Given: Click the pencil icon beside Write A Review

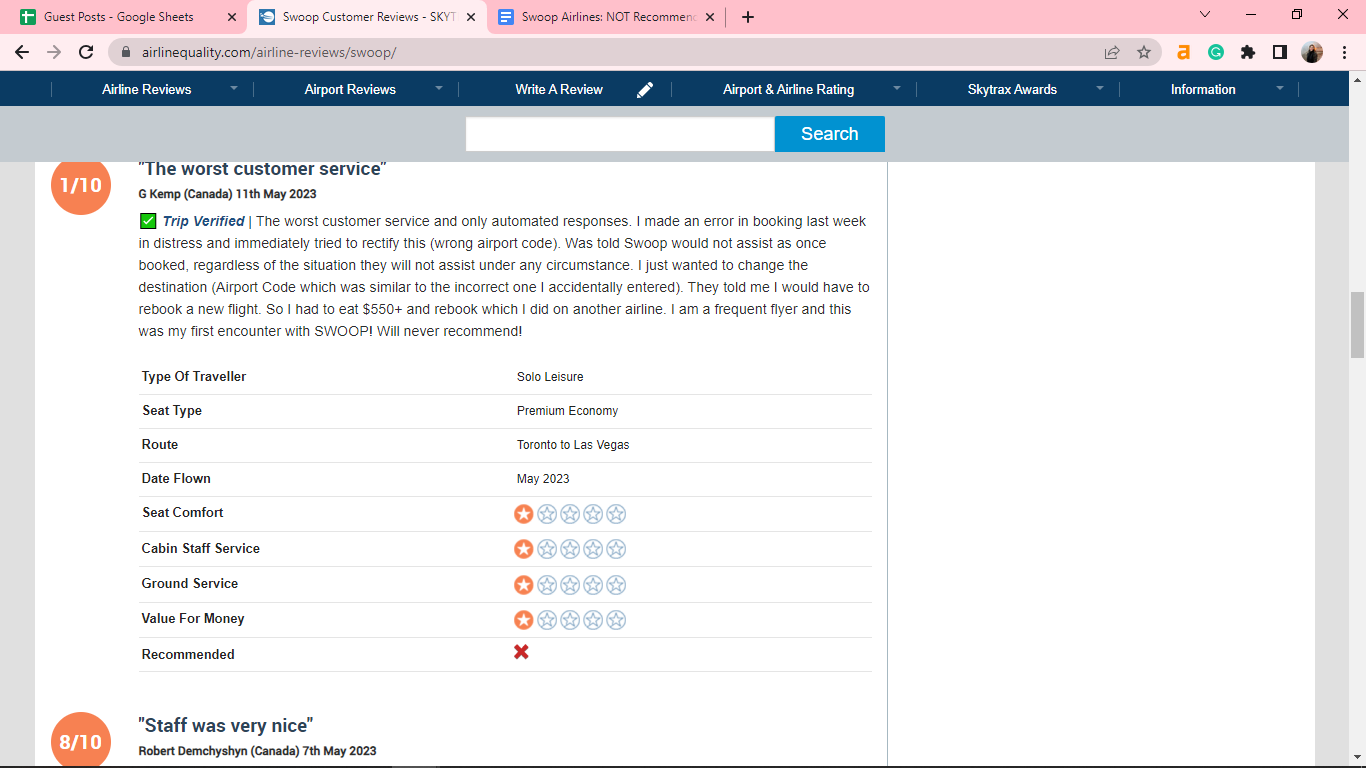Looking at the screenshot, I should coord(645,89).
